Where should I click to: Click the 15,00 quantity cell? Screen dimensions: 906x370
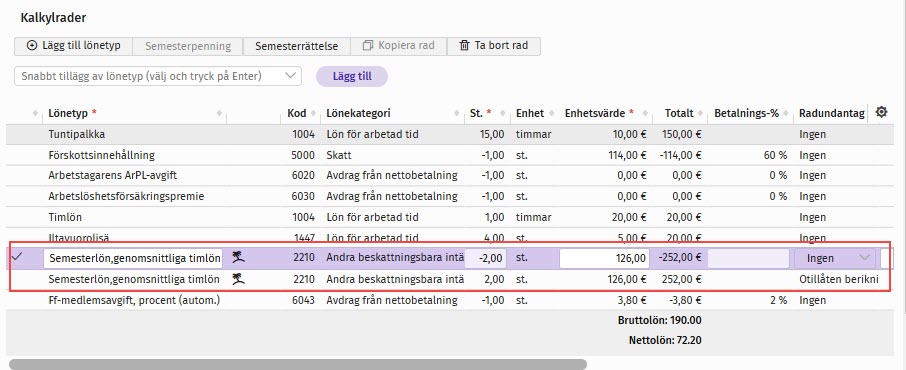tap(492, 134)
